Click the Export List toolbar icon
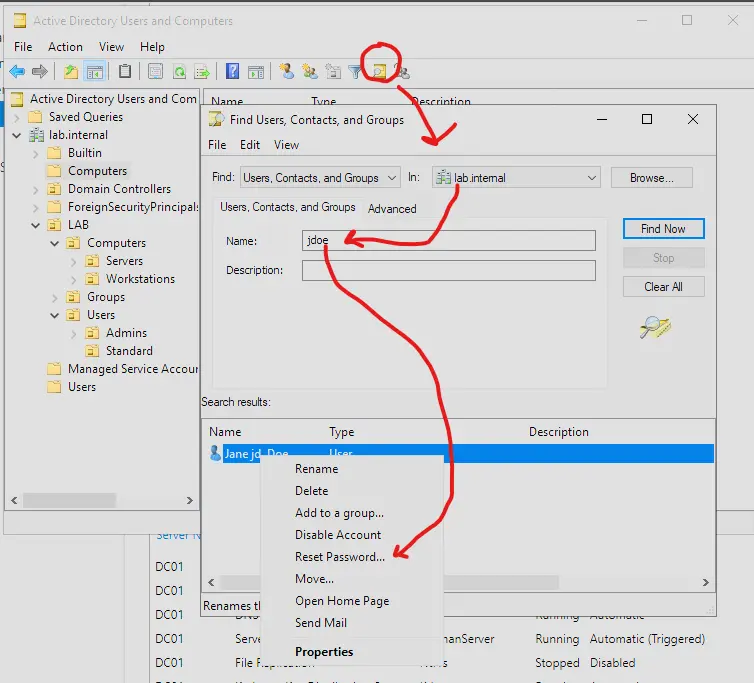This screenshot has width=754, height=683. tap(202, 72)
